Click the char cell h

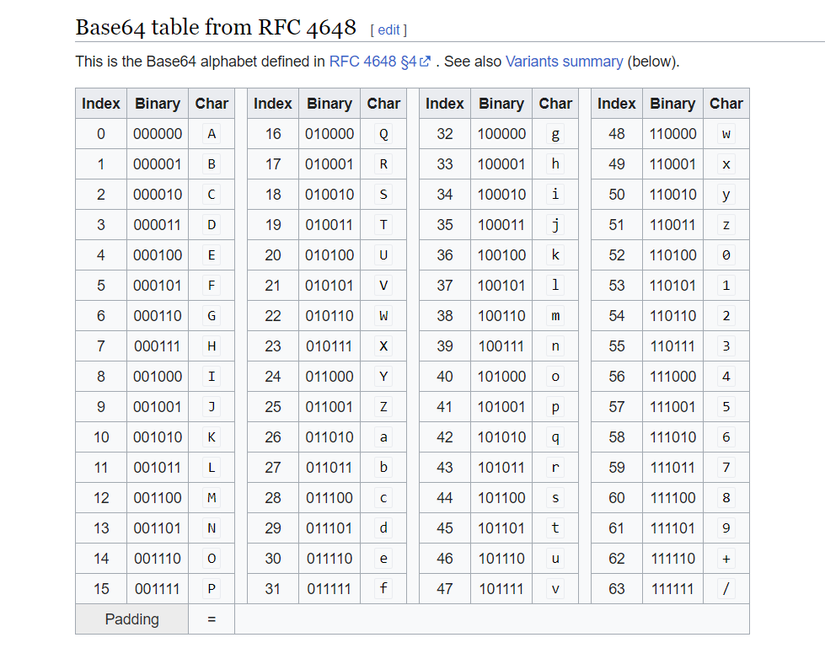[555, 164]
